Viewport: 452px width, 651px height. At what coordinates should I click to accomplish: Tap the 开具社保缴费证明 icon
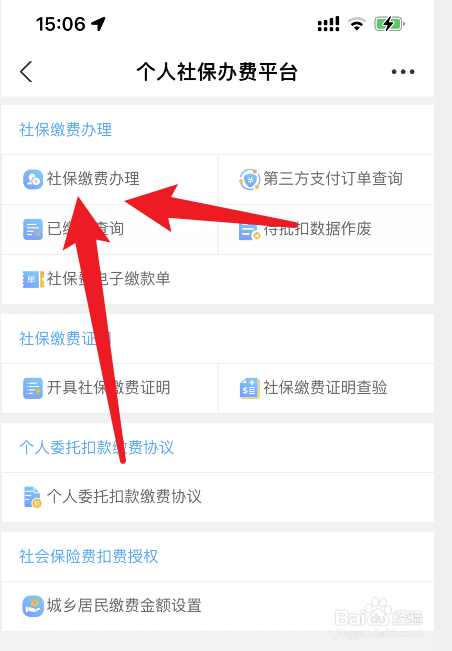click(33, 388)
